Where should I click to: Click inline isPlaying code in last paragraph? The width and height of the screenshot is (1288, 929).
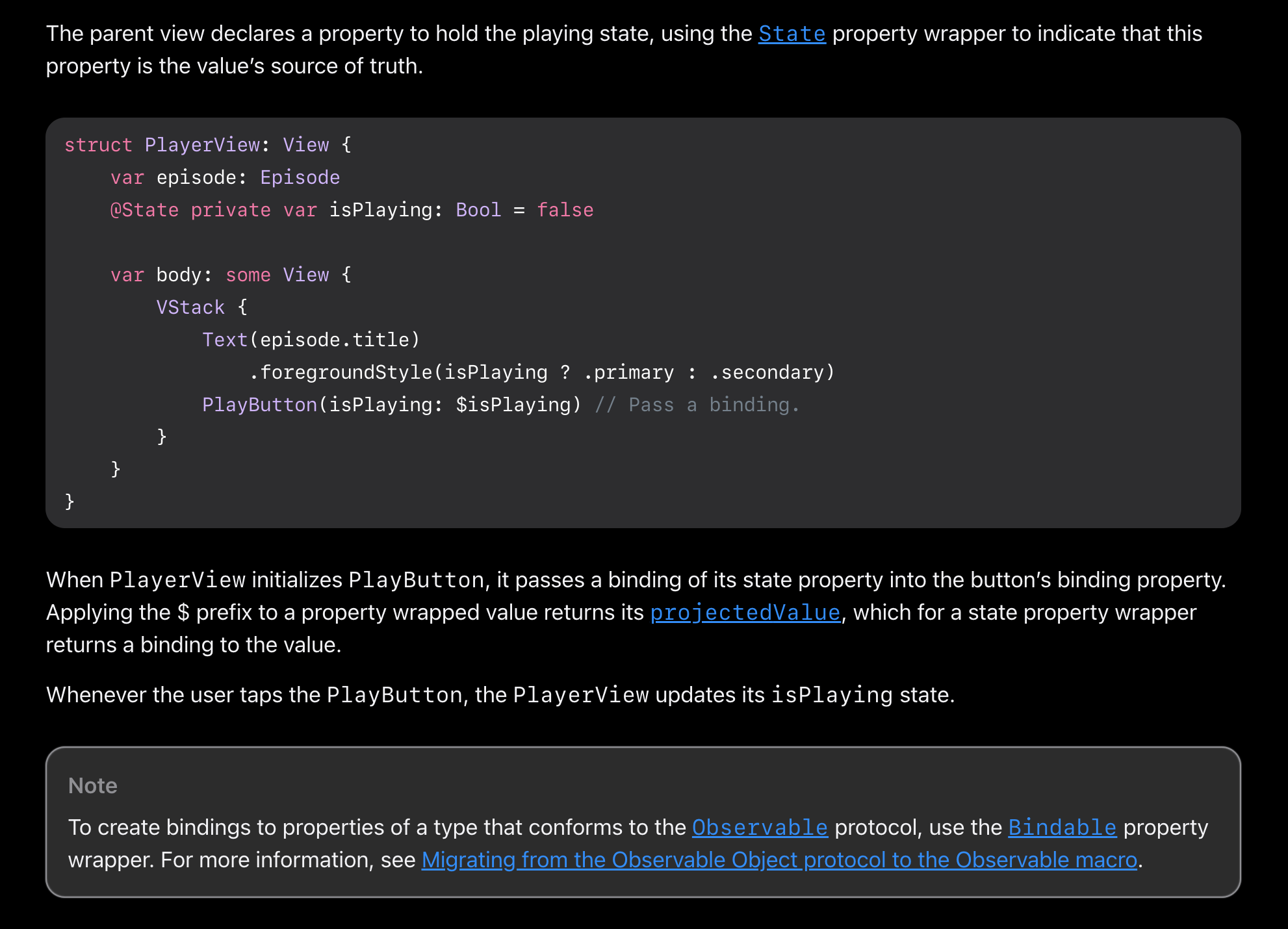coord(832,695)
